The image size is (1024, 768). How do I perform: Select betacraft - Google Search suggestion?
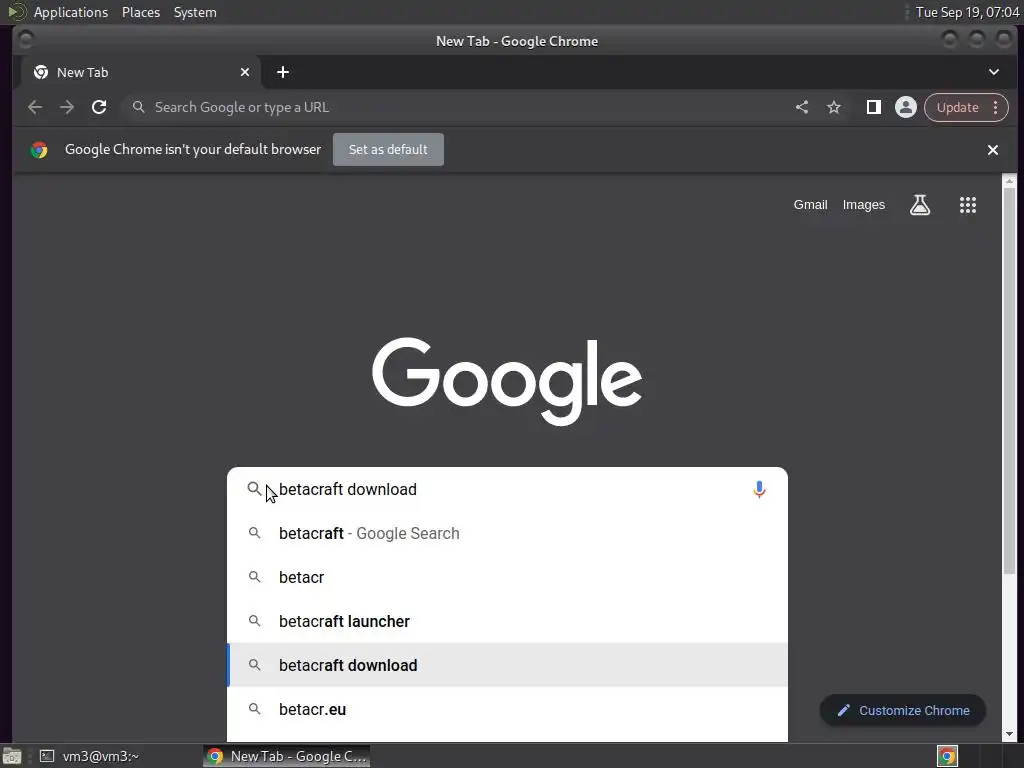pyautogui.click(x=507, y=534)
